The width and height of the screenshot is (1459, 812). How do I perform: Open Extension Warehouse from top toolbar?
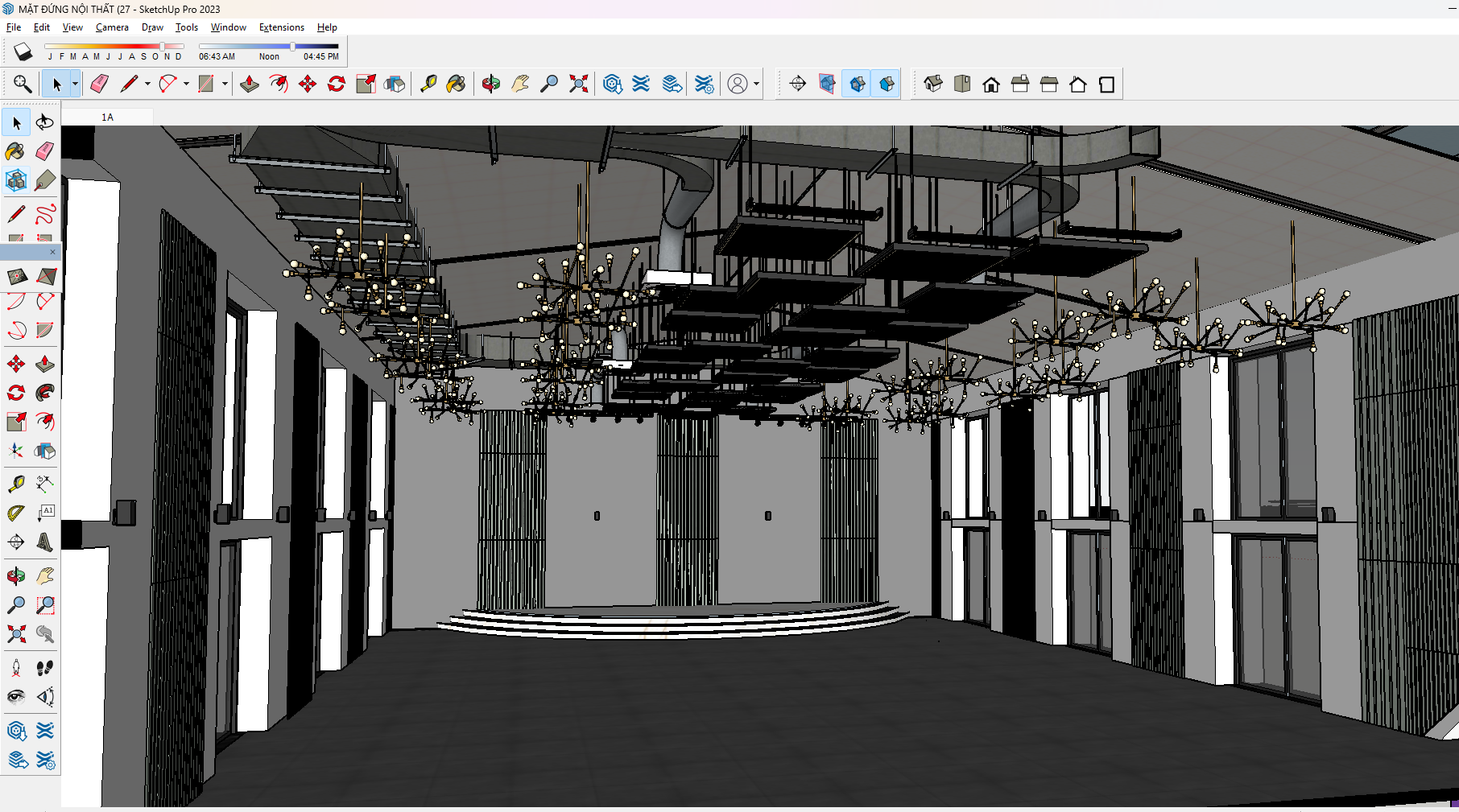tap(641, 84)
